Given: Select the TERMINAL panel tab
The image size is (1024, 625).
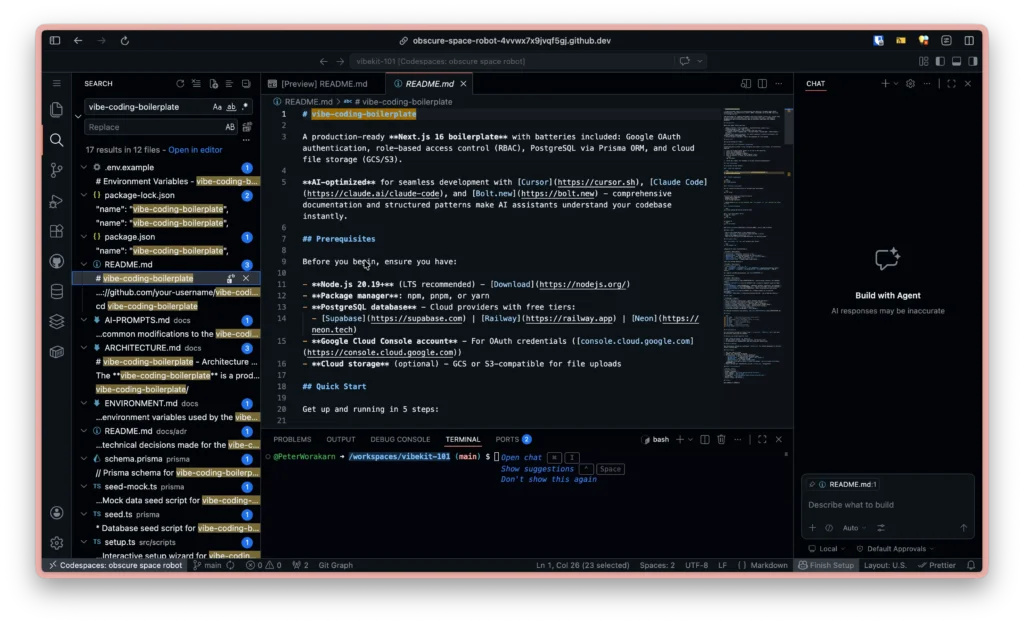Looking at the screenshot, I should pos(462,440).
